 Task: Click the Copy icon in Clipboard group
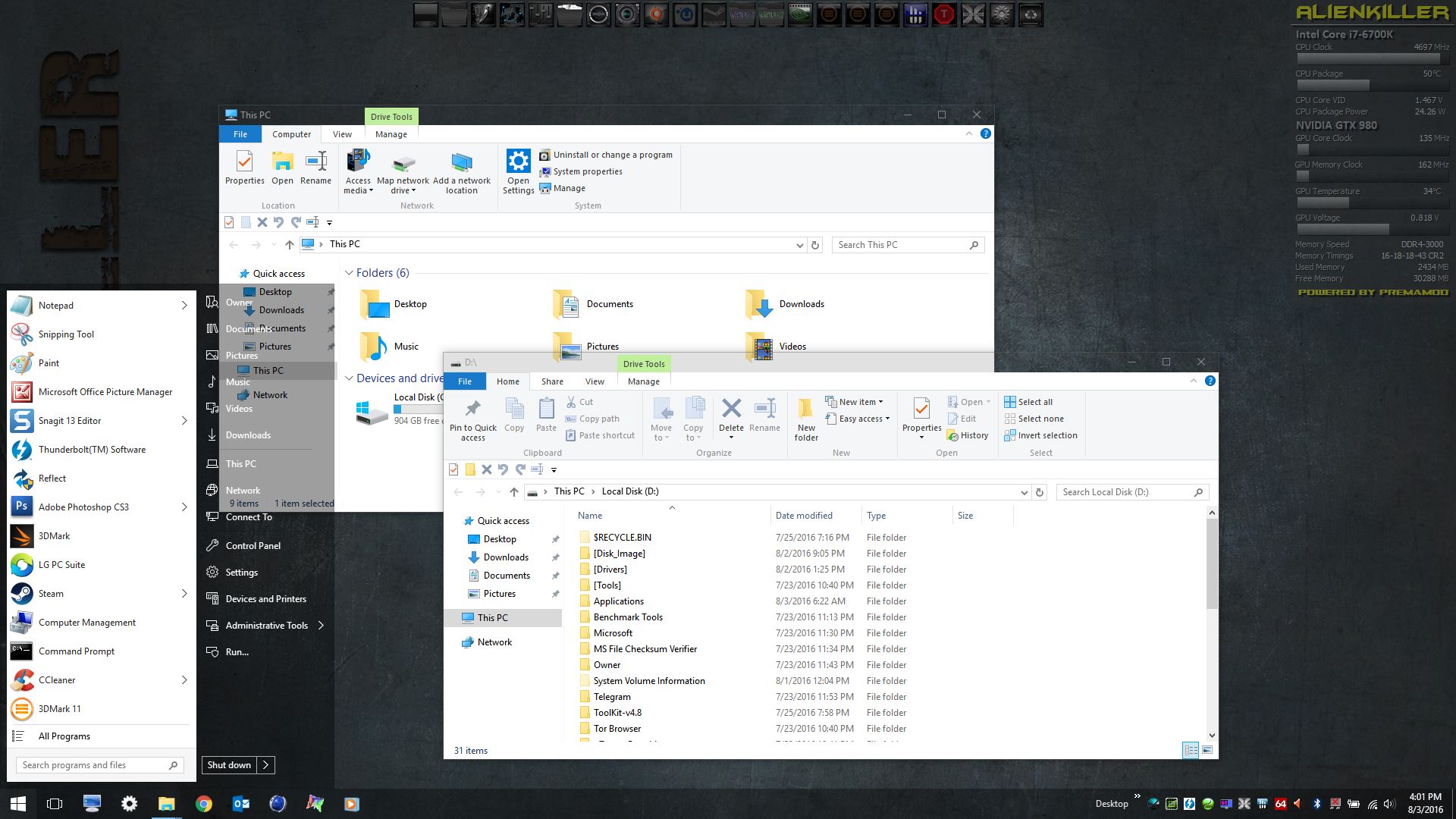514,416
